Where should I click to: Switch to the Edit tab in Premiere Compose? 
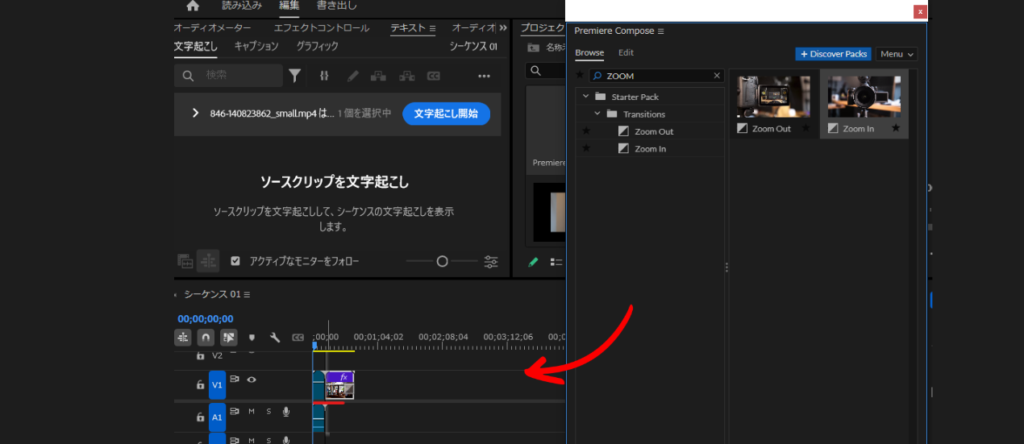(626, 53)
